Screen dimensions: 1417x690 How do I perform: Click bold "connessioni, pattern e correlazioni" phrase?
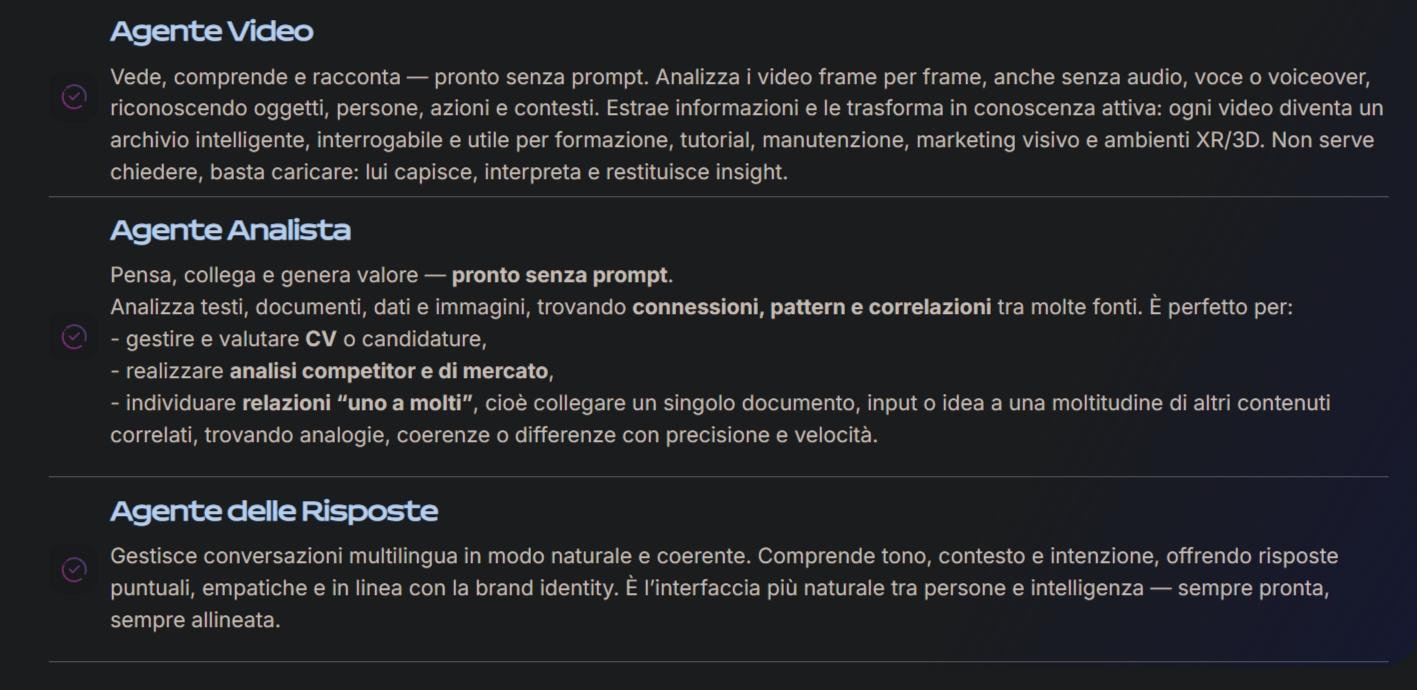(811, 307)
